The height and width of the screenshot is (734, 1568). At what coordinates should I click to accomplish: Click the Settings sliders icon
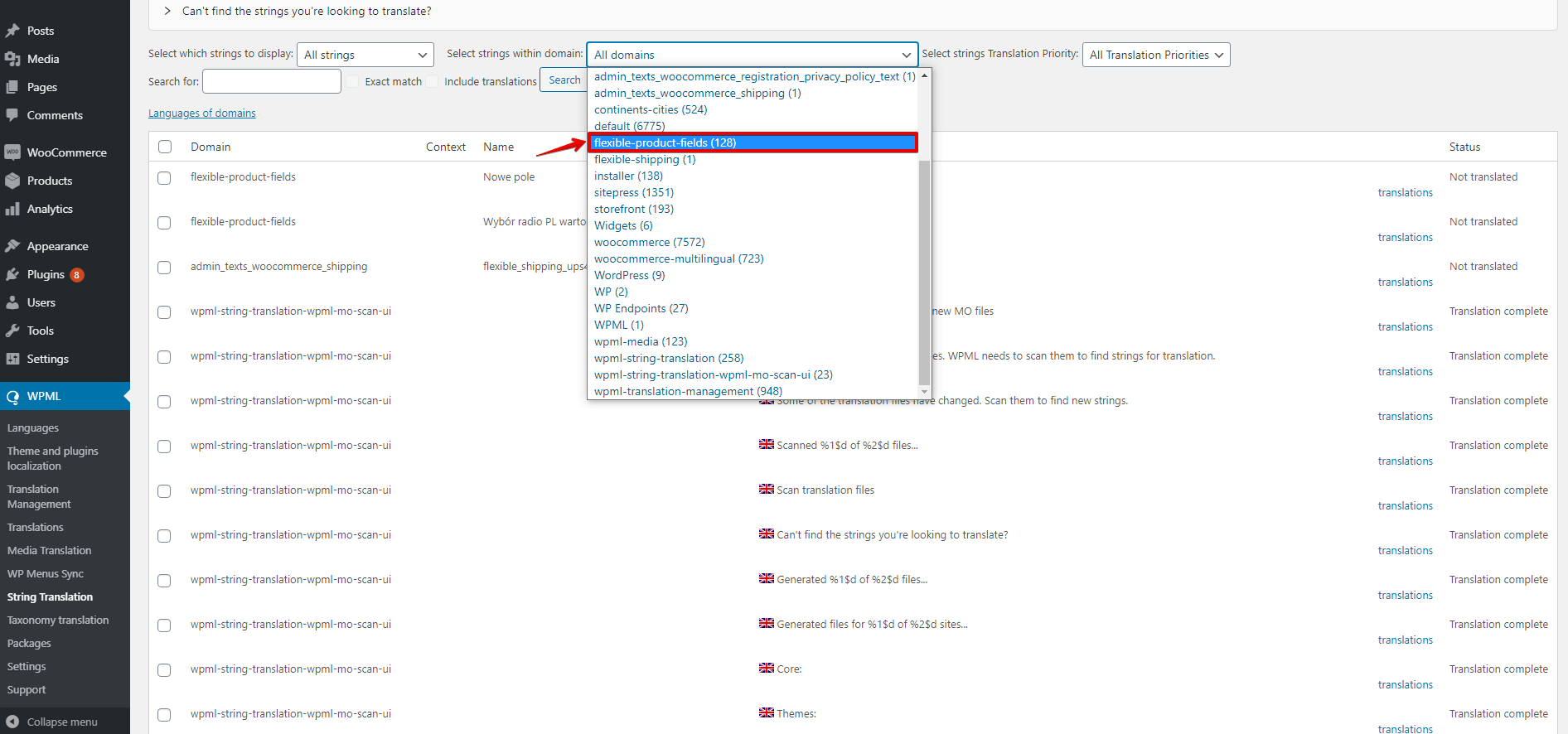12,359
